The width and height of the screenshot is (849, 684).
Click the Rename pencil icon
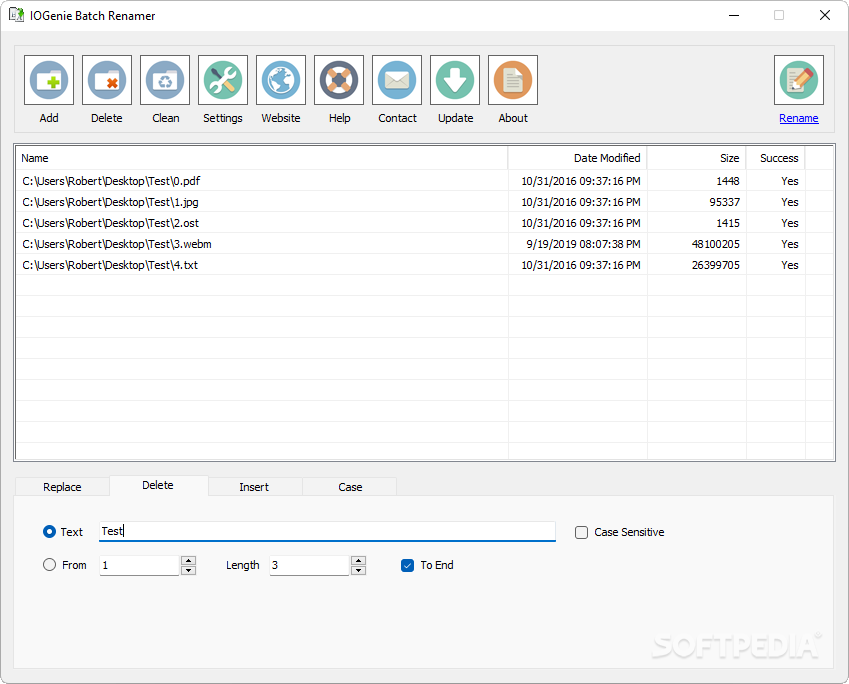(799, 80)
